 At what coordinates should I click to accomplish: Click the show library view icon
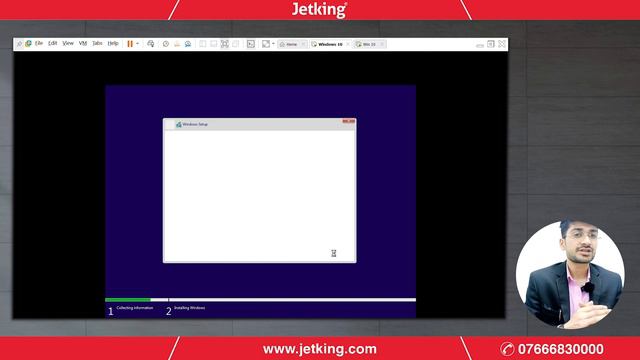pos(202,44)
